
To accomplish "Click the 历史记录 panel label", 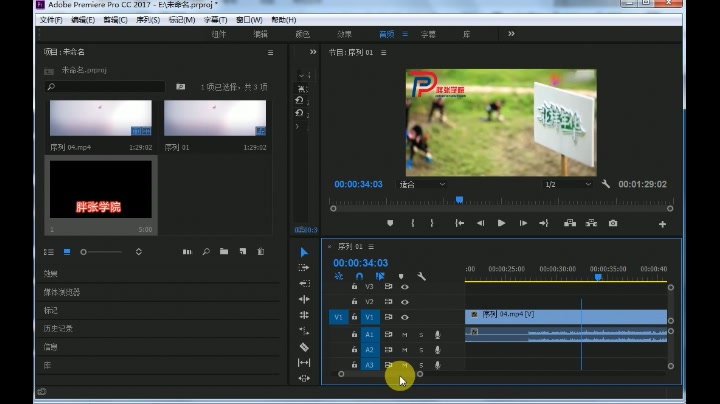I will (57, 328).
